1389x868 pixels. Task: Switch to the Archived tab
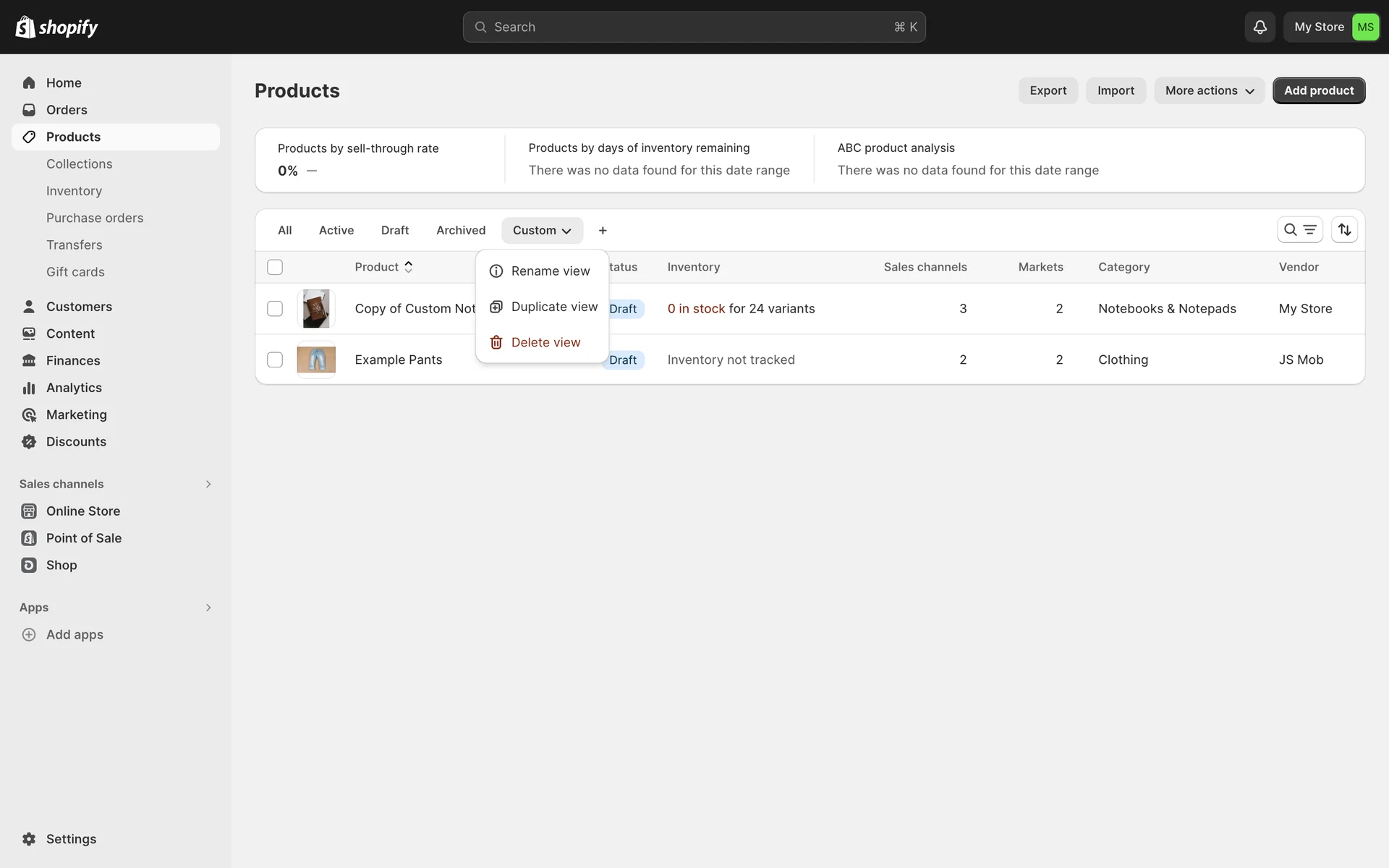tap(460, 231)
